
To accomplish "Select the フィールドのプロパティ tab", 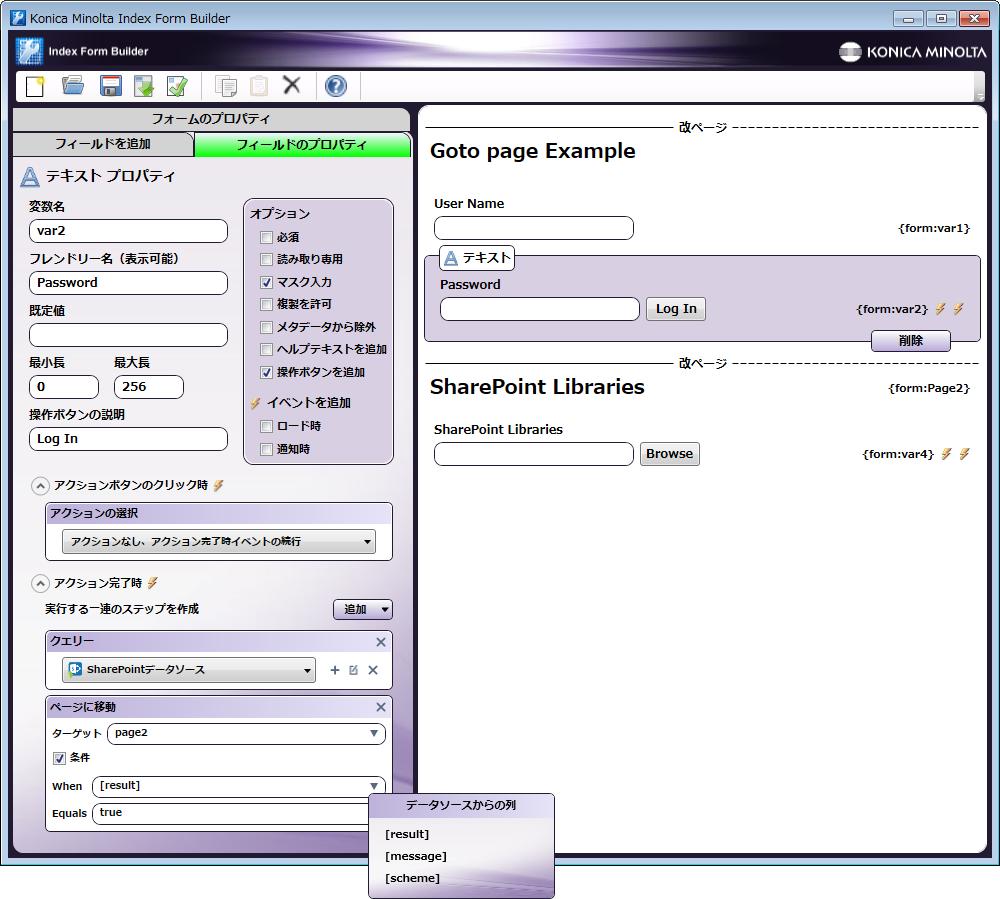I will tap(302, 145).
